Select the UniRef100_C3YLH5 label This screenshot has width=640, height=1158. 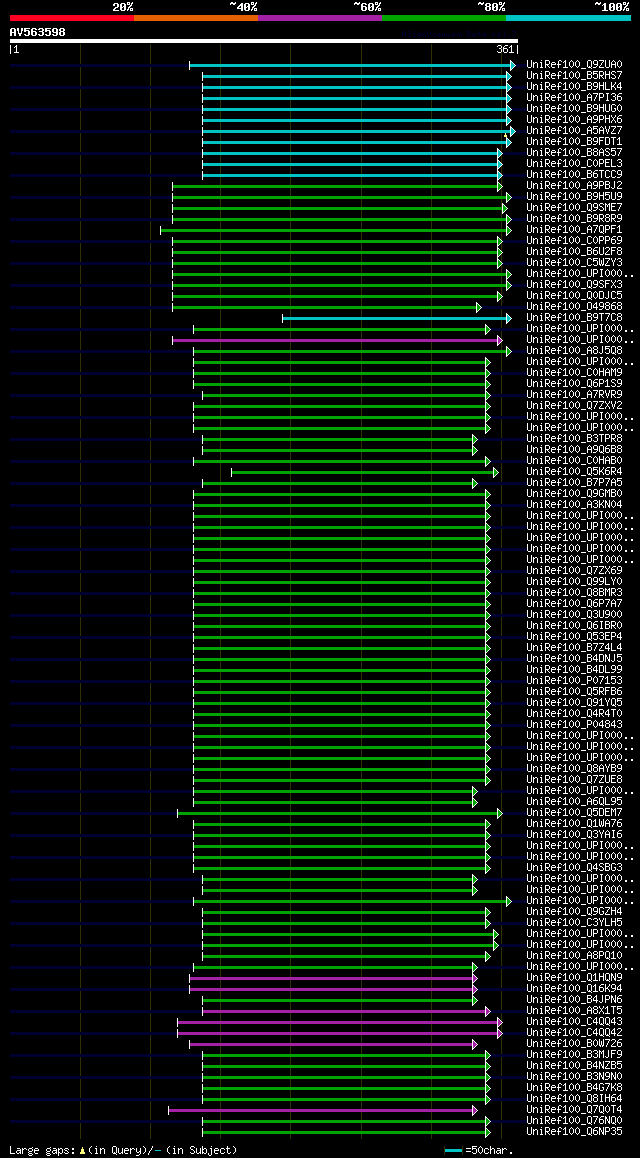click(x=574, y=923)
